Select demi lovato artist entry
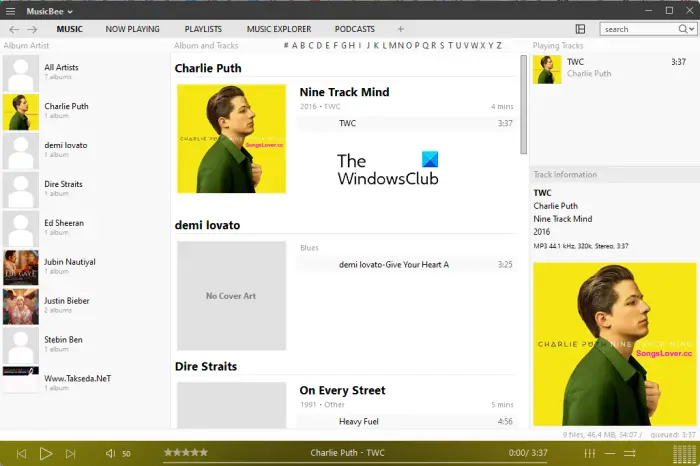700x466 pixels. click(85, 151)
